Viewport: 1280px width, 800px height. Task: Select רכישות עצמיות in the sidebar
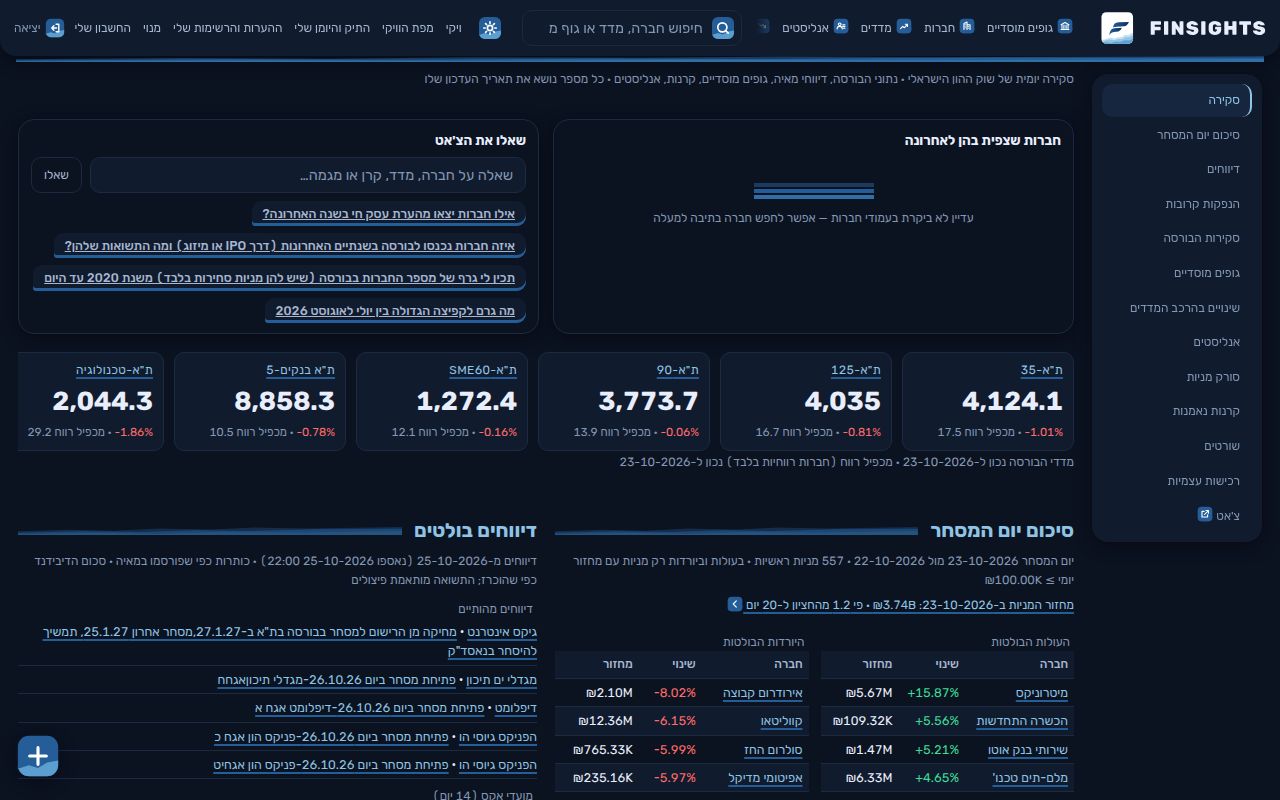(x=1177, y=481)
